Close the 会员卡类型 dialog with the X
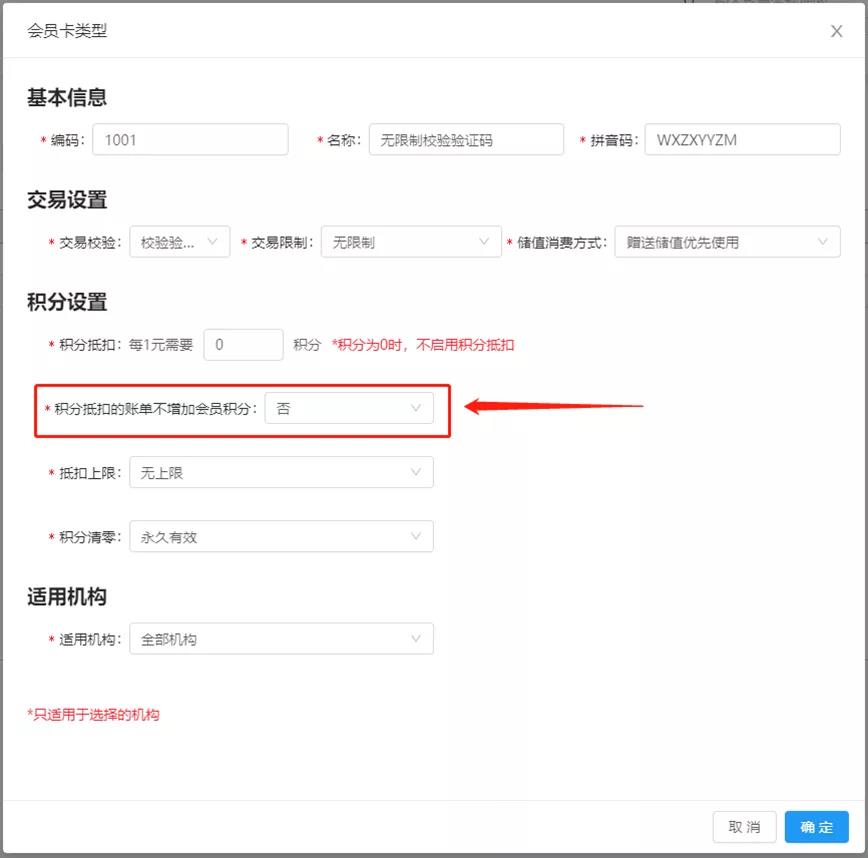868x858 pixels. tap(836, 31)
